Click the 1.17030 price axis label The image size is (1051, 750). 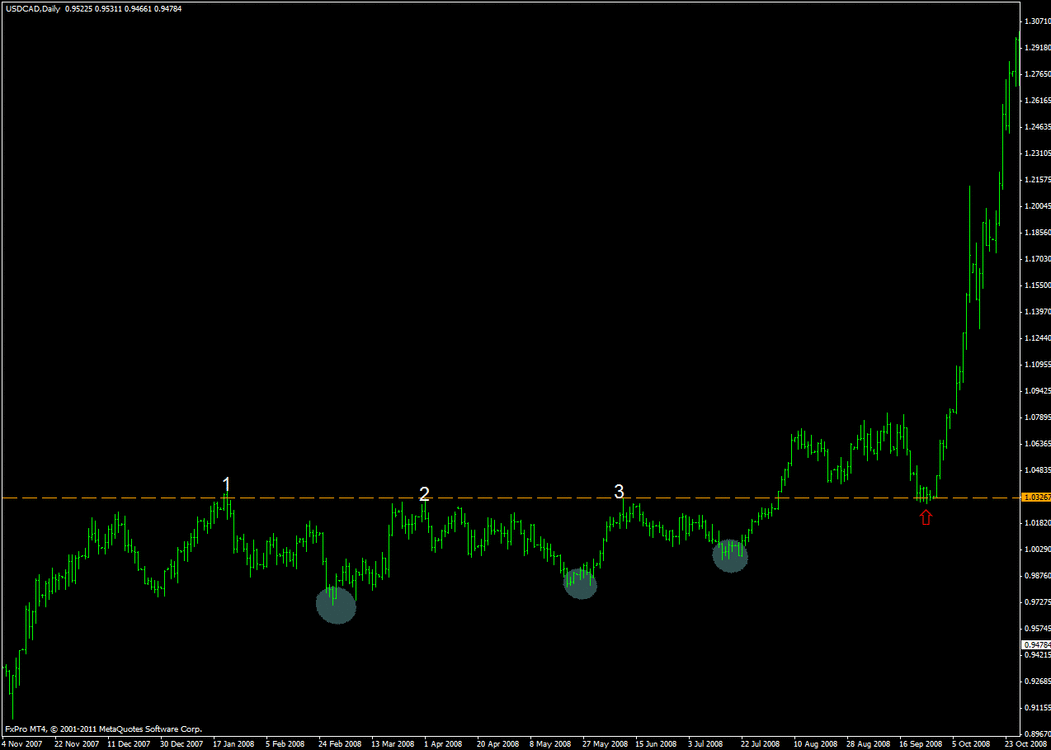coord(1036,259)
